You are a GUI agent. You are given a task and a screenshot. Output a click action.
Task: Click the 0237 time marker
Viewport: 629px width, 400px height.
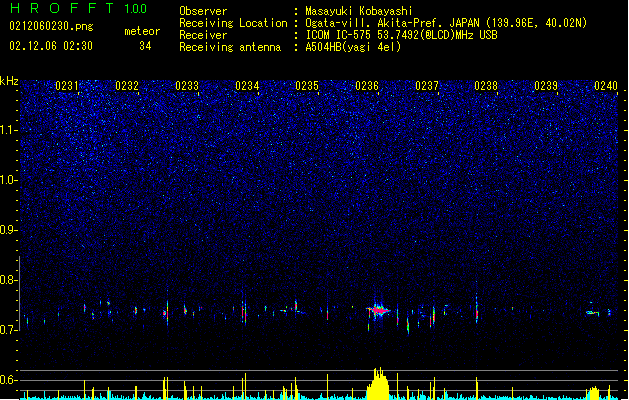coord(427,86)
